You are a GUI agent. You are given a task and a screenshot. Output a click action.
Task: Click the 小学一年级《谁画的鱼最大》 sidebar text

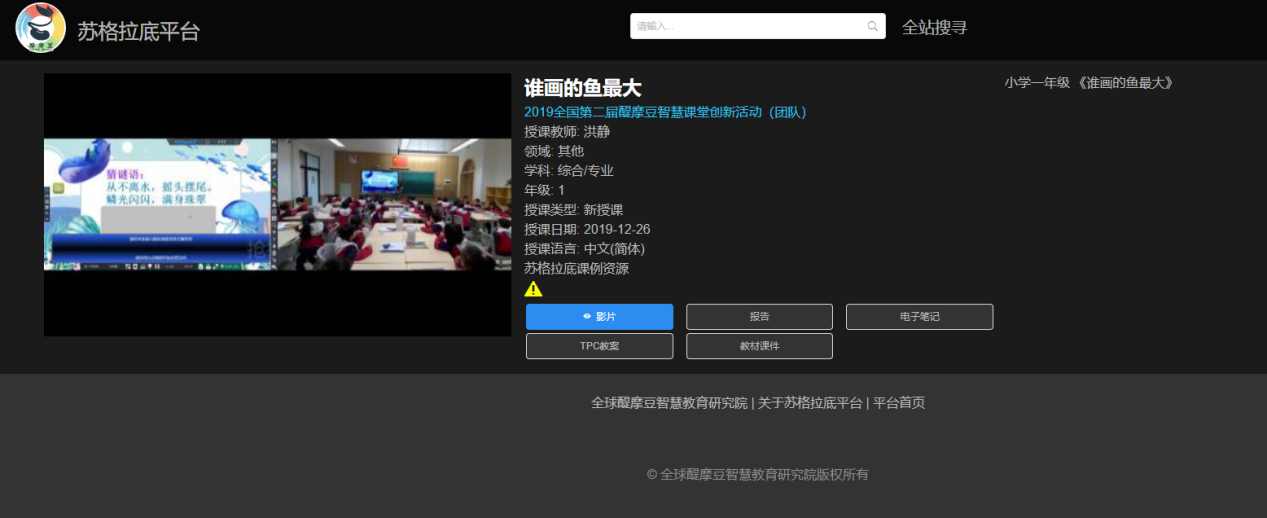(1088, 83)
